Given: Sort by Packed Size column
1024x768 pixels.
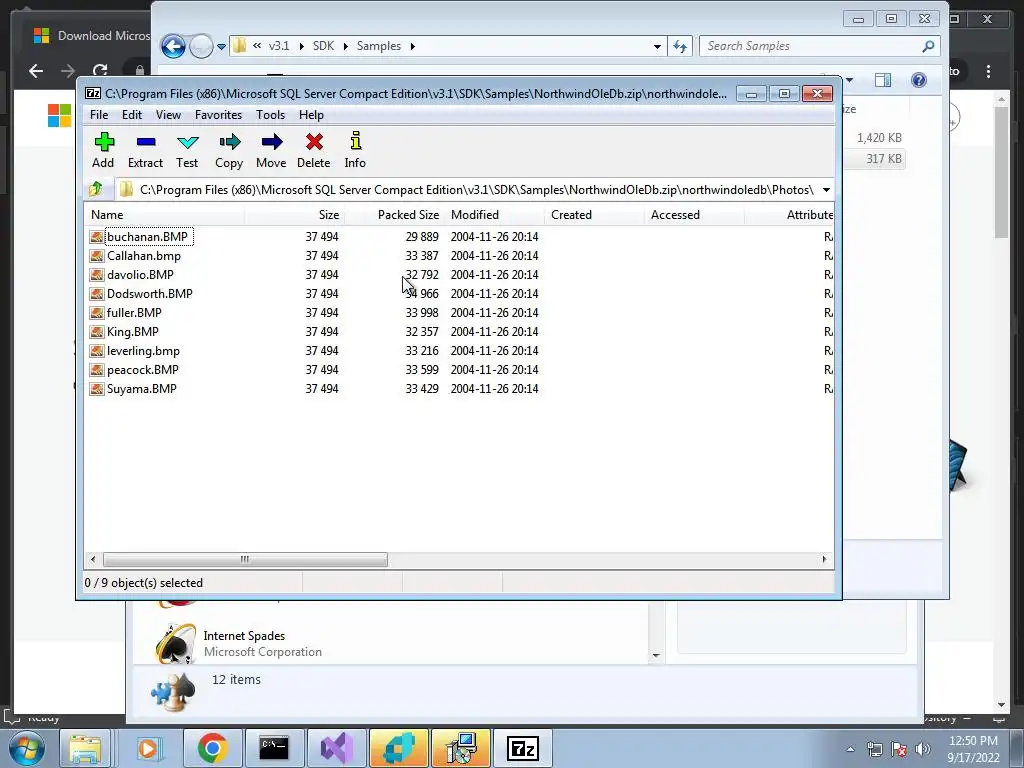Looking at the screenshot, I should click(395, 215).
